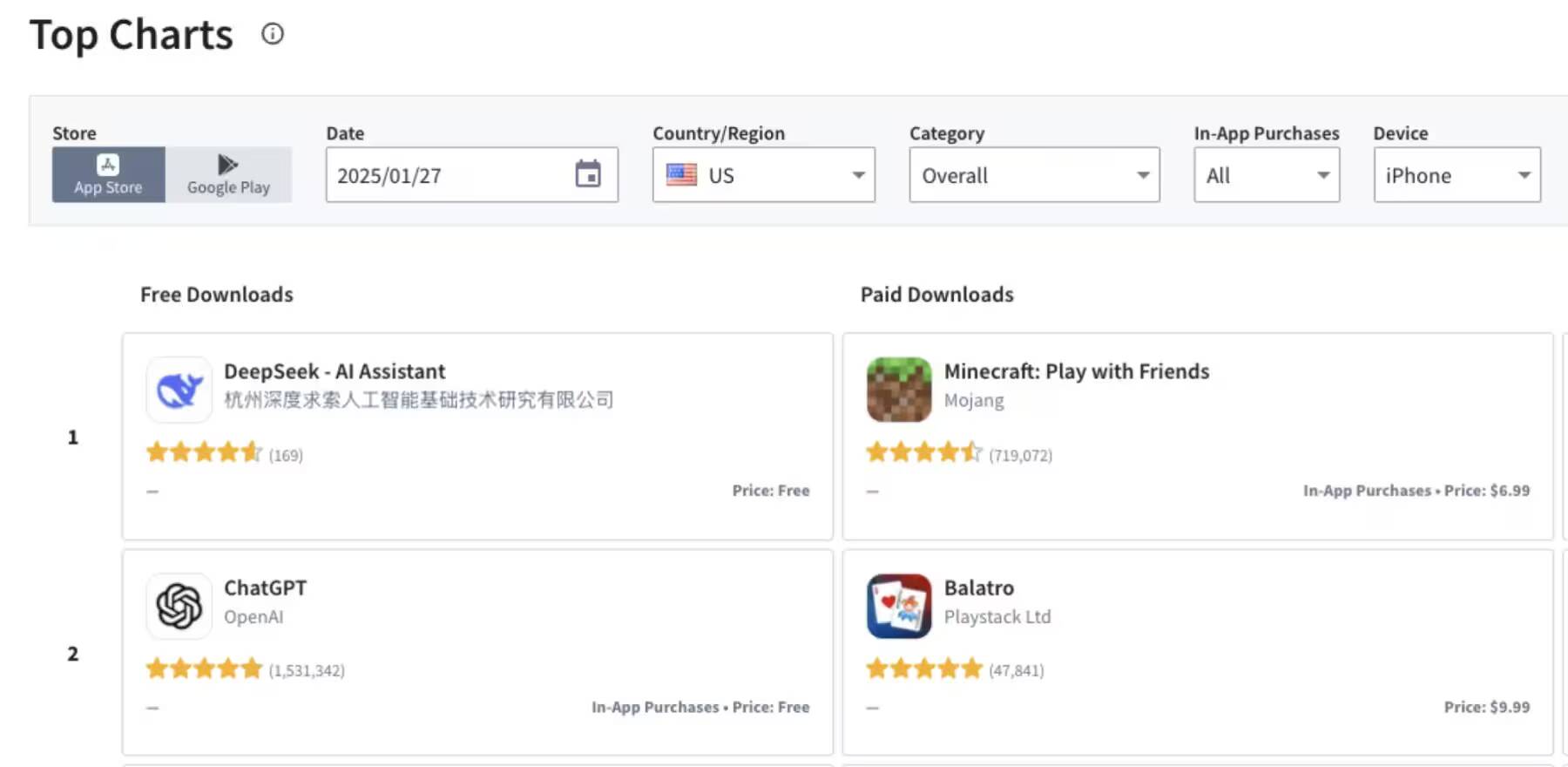Click Balatro Price: $9.99 text
The image size is (1568, 767).
pyautogui.click(x=1487, y=707)
